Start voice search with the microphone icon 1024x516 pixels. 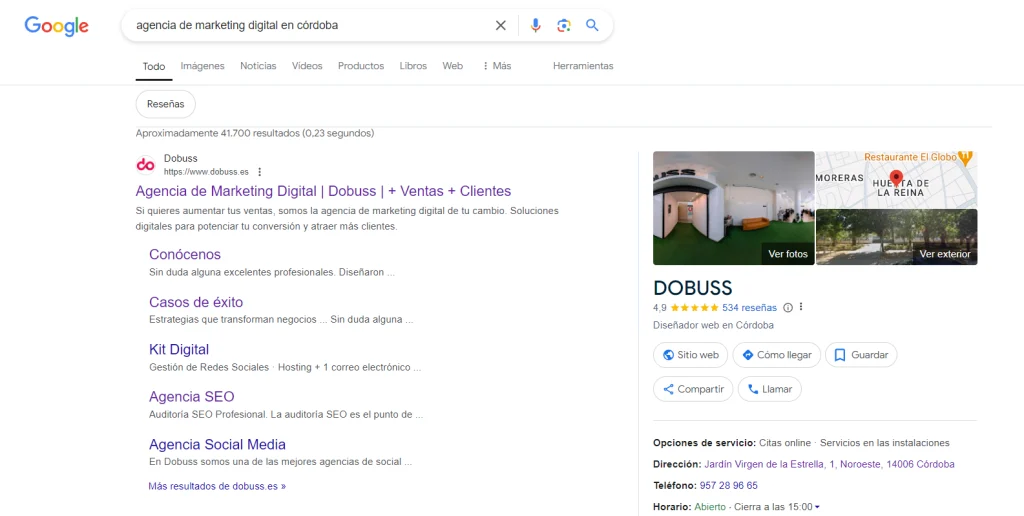(536, 25)
